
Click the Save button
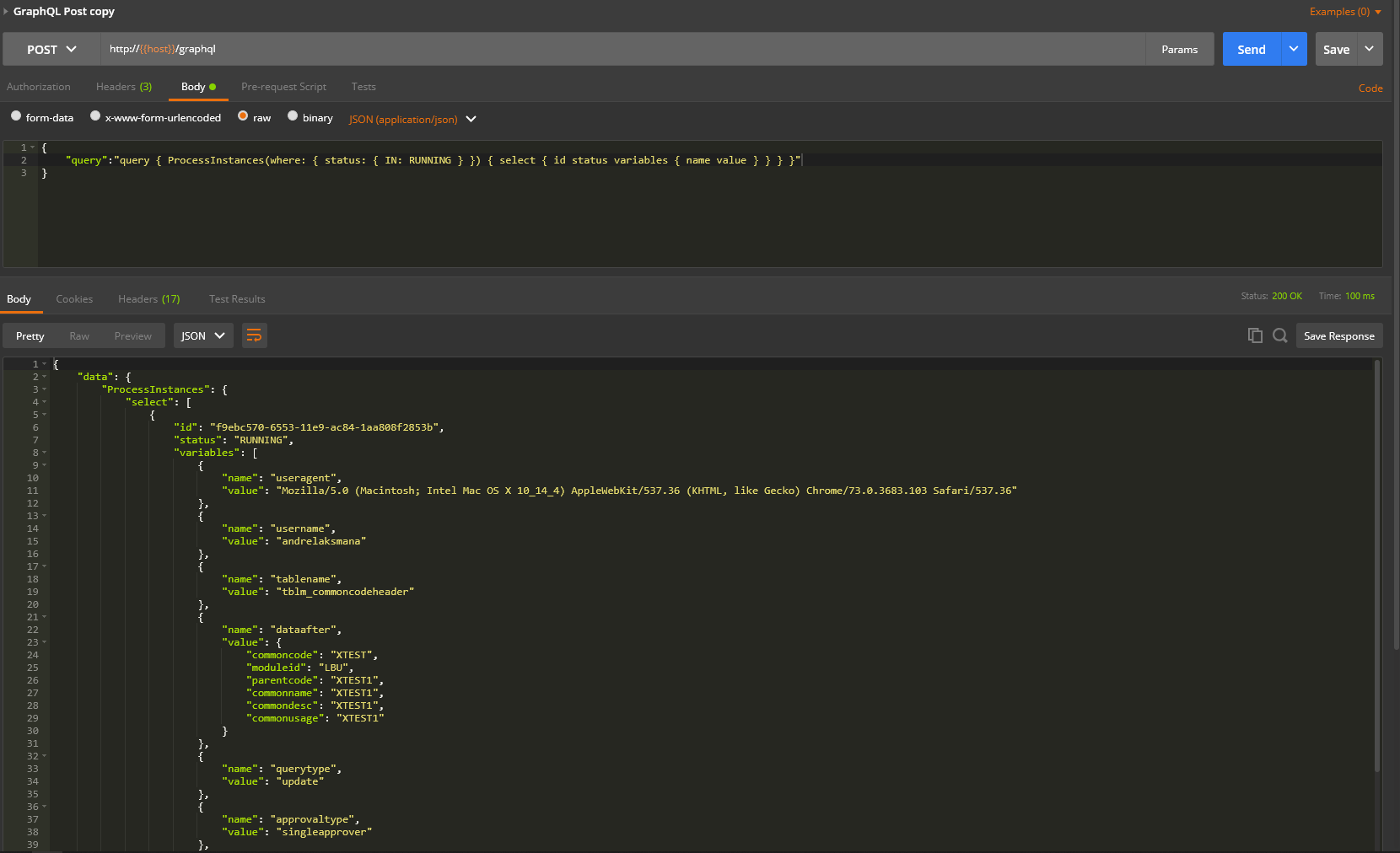[1336, 49]
